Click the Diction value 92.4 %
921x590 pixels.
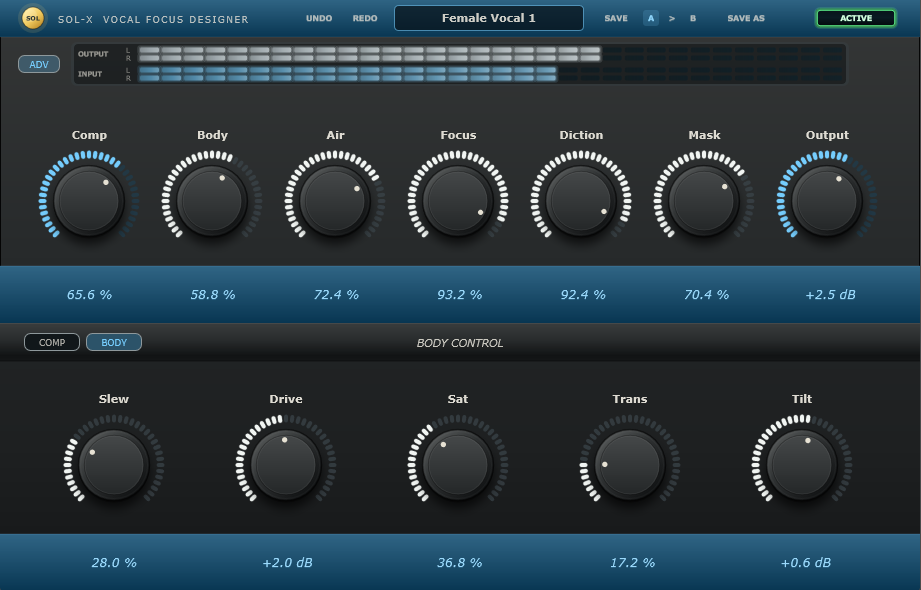(583, 294)
